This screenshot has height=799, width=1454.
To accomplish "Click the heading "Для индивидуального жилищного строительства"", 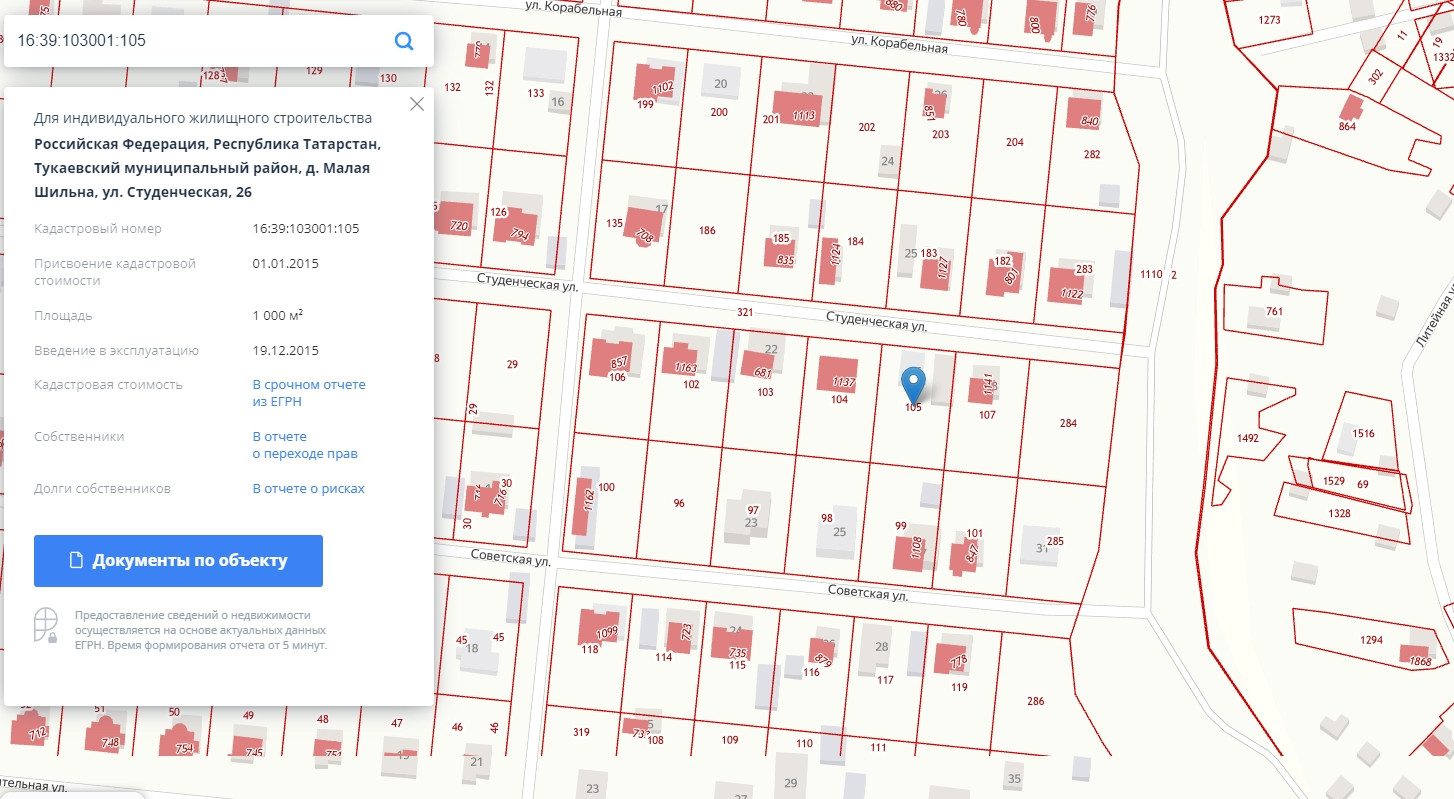I will [x=203, y=118].
